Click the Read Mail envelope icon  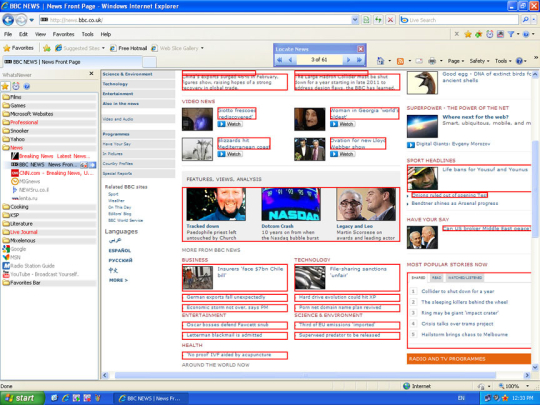tap(419, 61)
